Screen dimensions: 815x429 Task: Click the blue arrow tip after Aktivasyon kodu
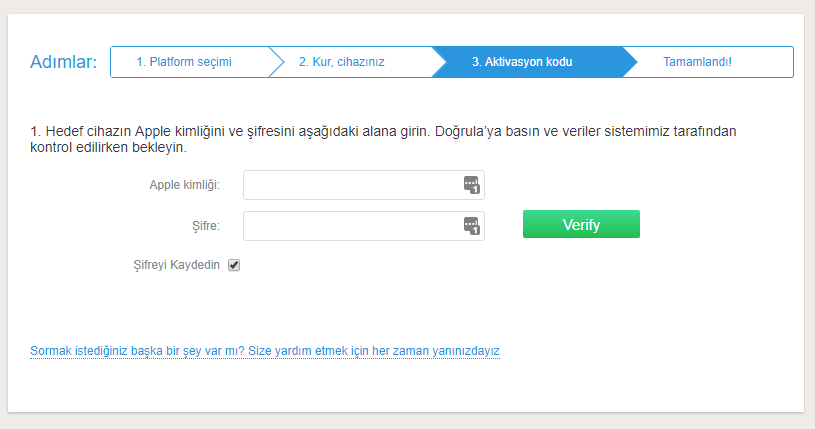point(628,62)
